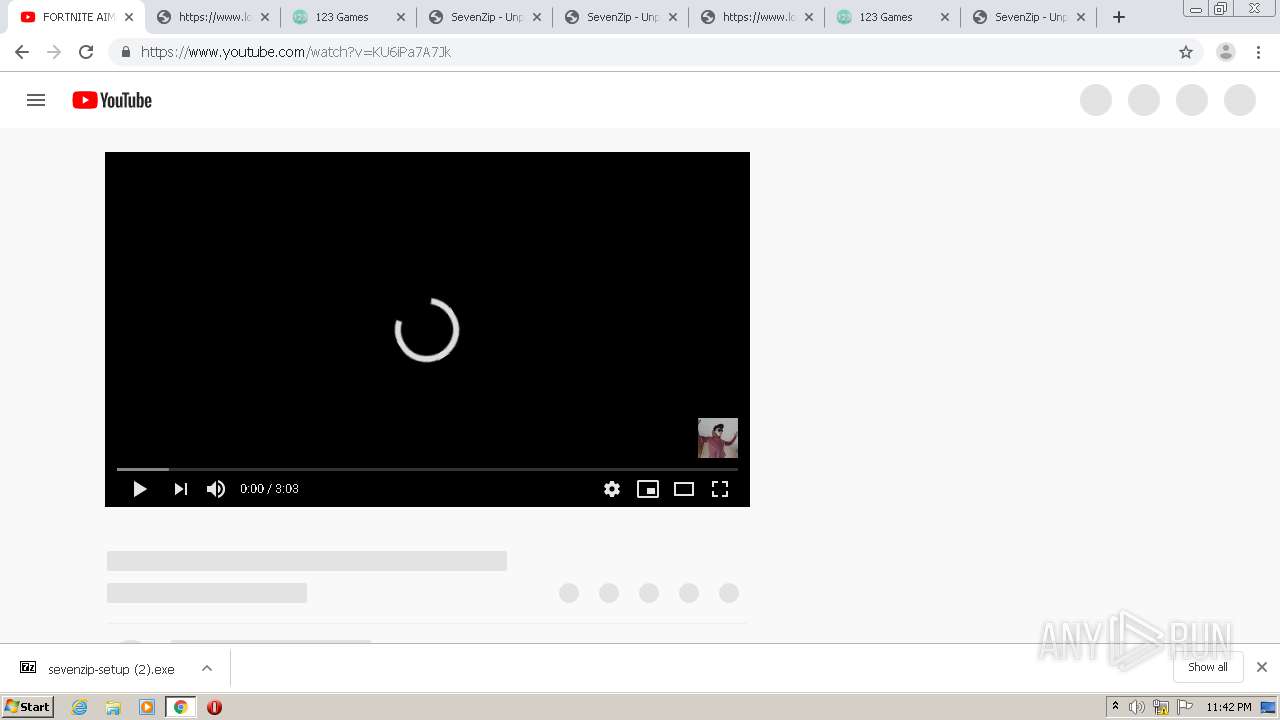Open a new browser tab
The width and height of the screenshot is (1280, 720).
pos(1119,17)
